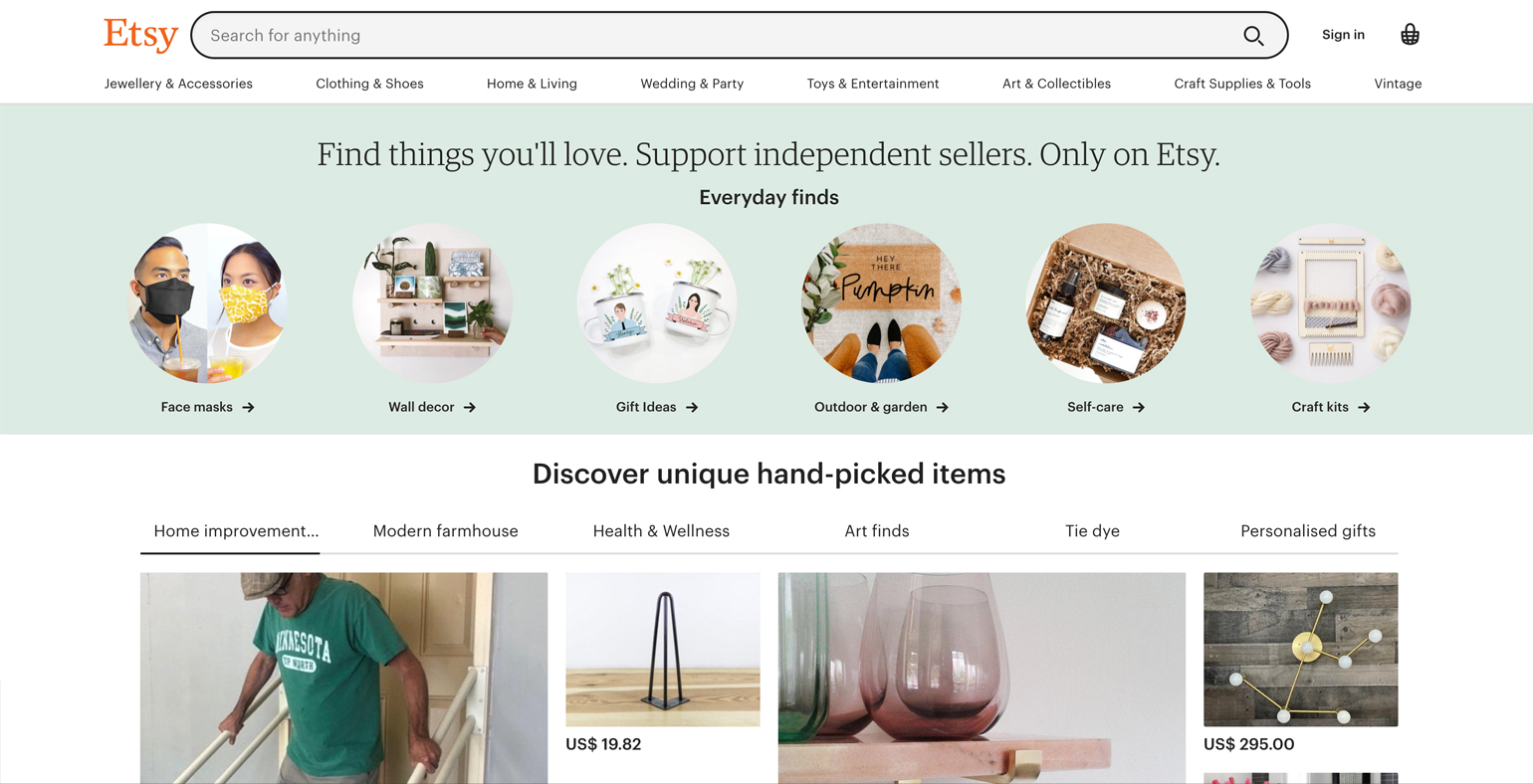Select the Personalised gifts tab

point(1307,530)
